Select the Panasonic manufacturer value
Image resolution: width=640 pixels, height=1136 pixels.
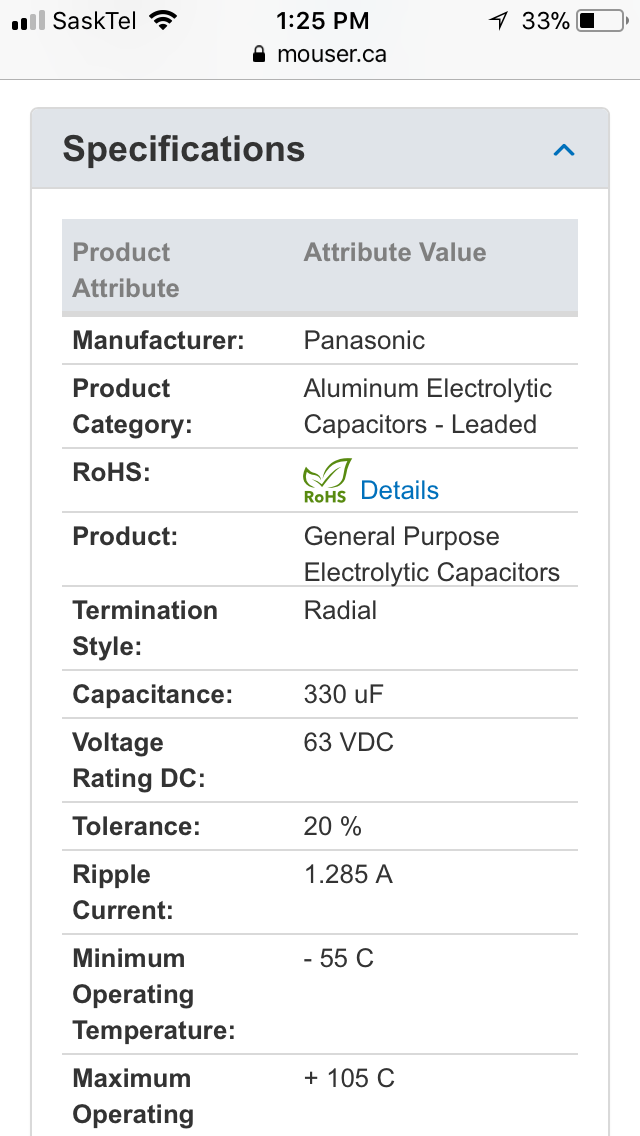[x=364, y=340]
